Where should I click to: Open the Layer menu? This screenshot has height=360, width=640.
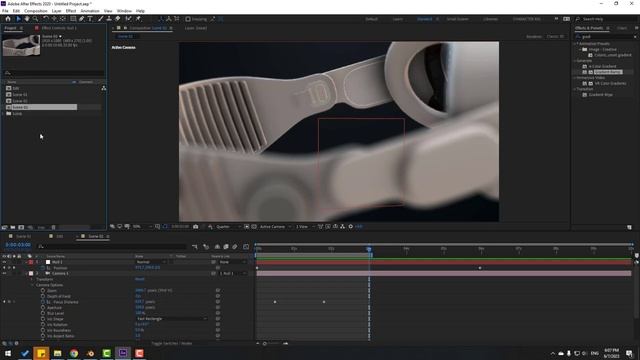coord(57,11)
